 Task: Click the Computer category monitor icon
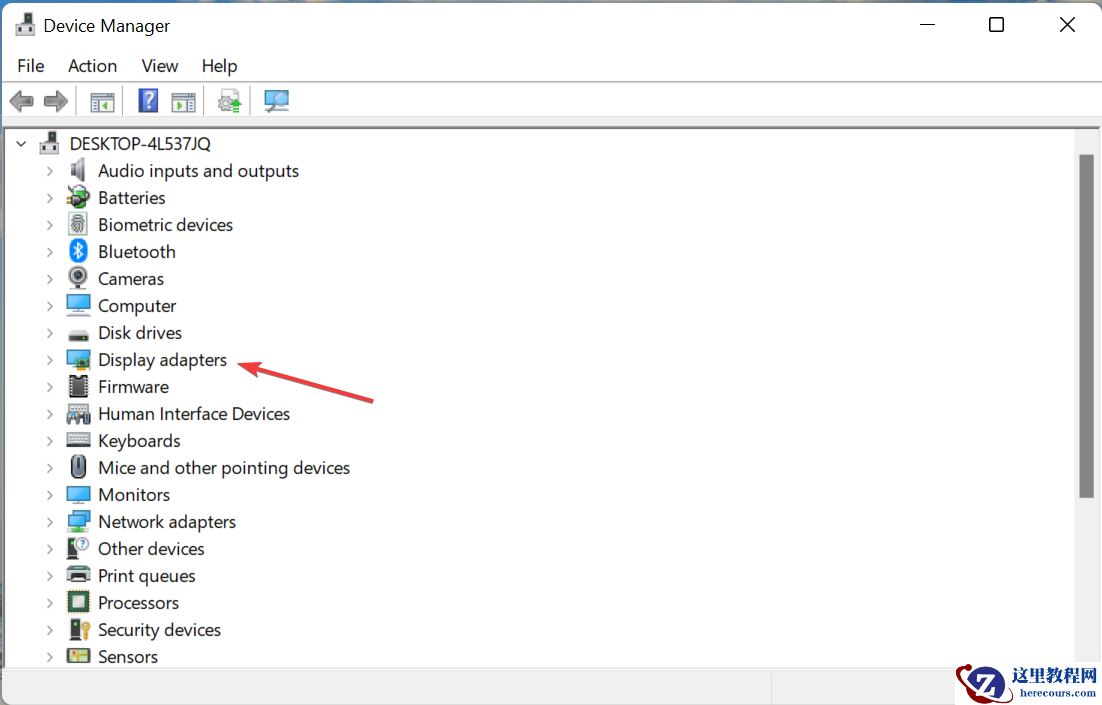point(78,305)
